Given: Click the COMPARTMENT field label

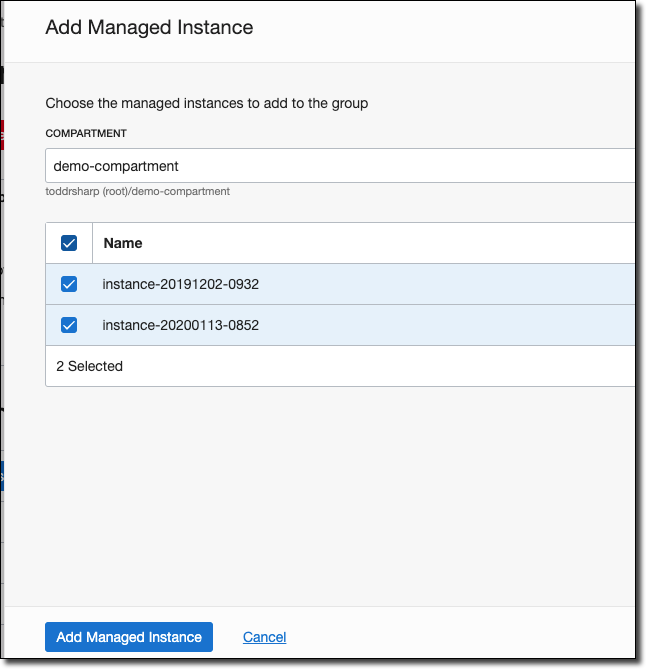Looking at the screenshot, I should tap(86, 133).
